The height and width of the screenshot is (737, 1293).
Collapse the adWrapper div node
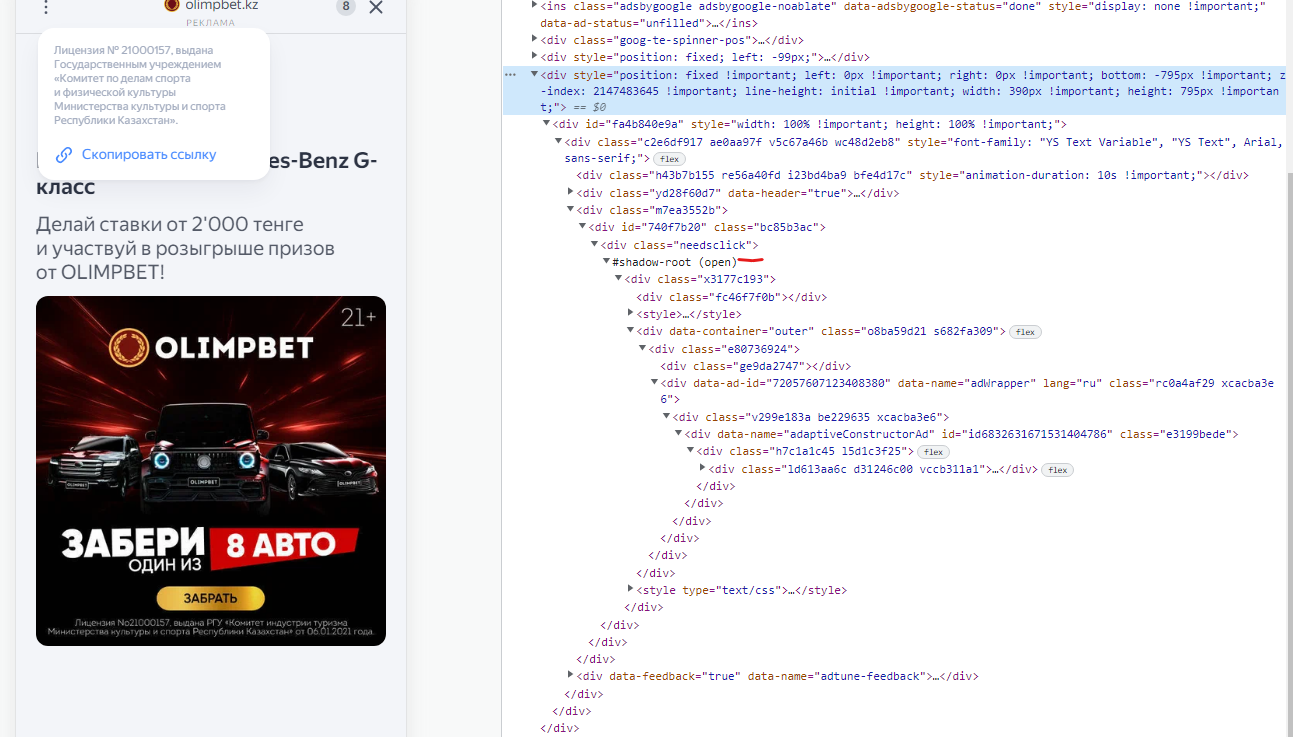click(654, 383)
